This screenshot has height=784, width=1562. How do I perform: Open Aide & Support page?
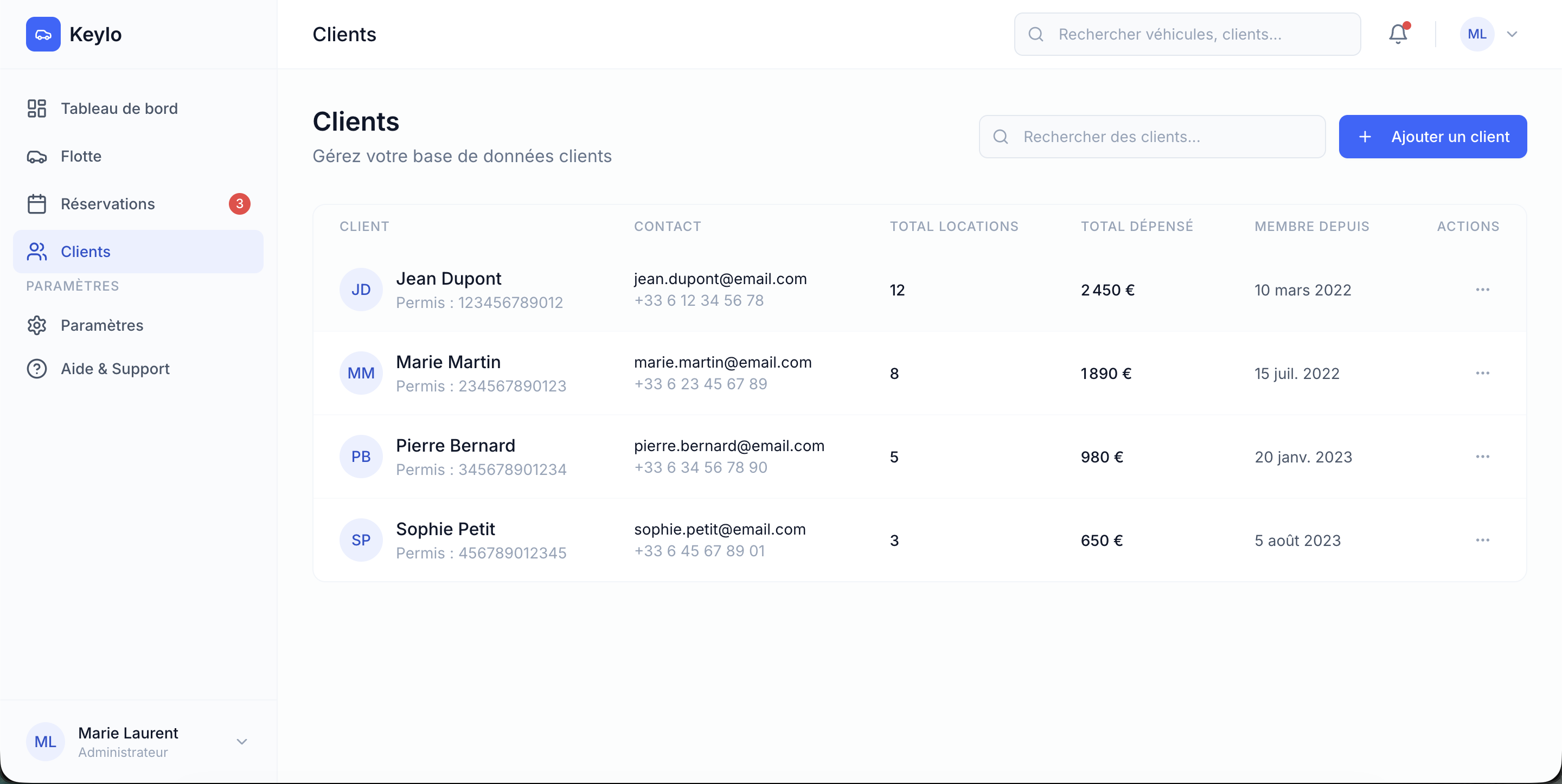pos(138,369)
